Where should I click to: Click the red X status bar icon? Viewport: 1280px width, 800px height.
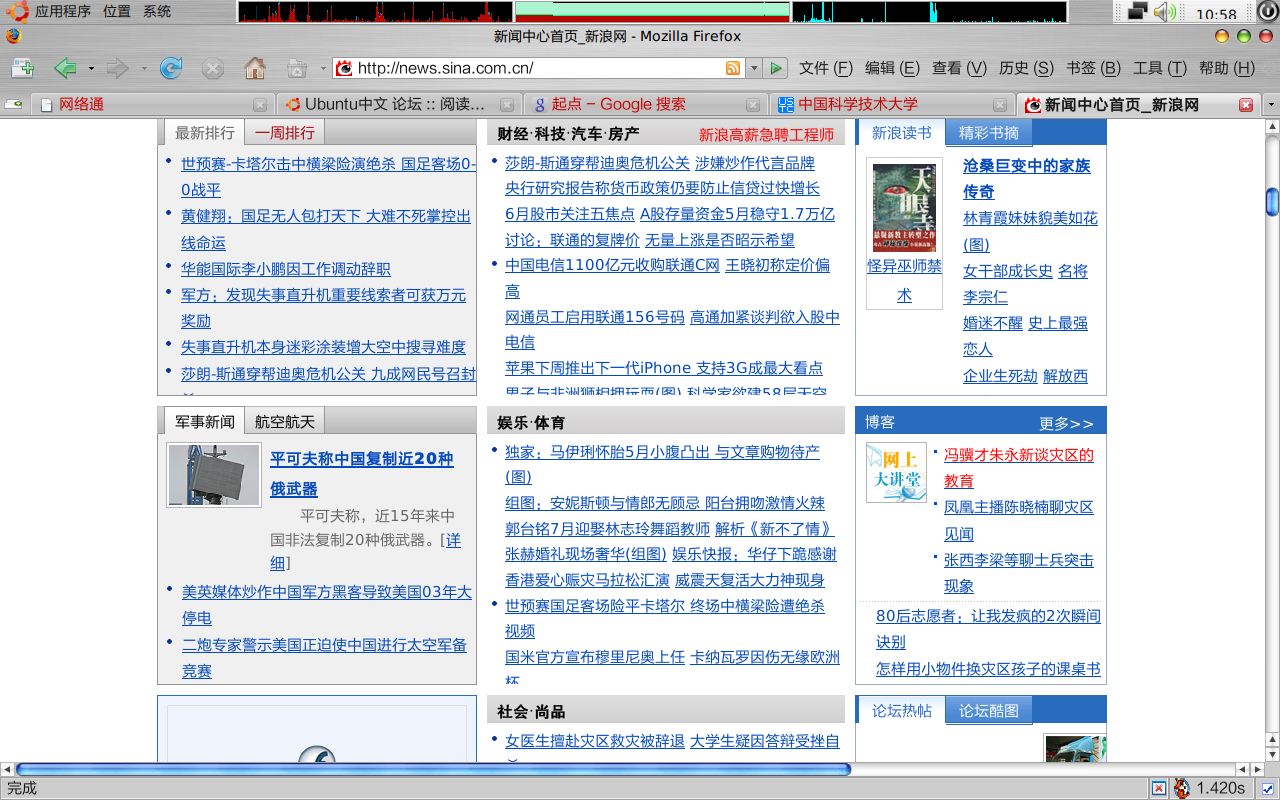[1158, 788]
